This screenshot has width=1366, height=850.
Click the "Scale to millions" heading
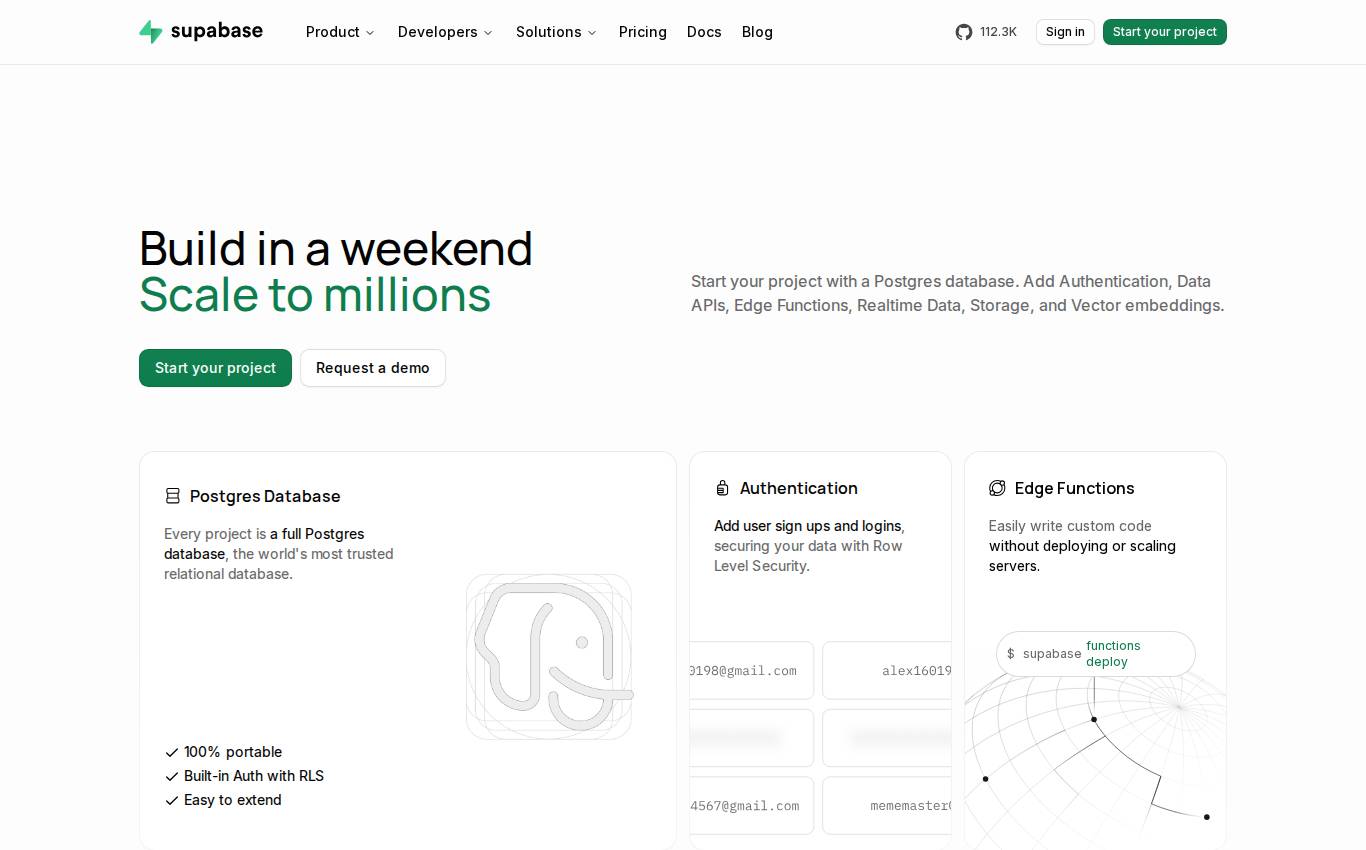(x=315, y=295)
